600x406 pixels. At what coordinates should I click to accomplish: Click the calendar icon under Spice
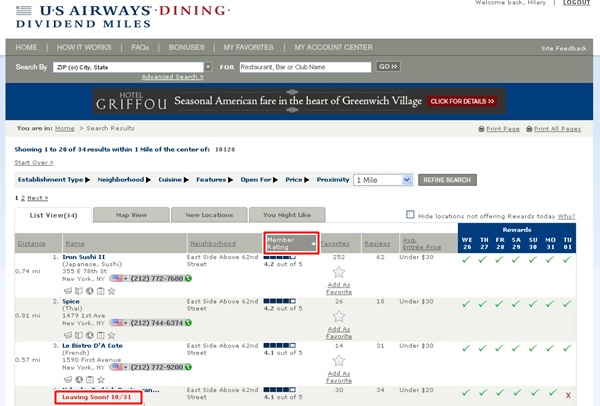pyautogui.click(x=100, y=336)
